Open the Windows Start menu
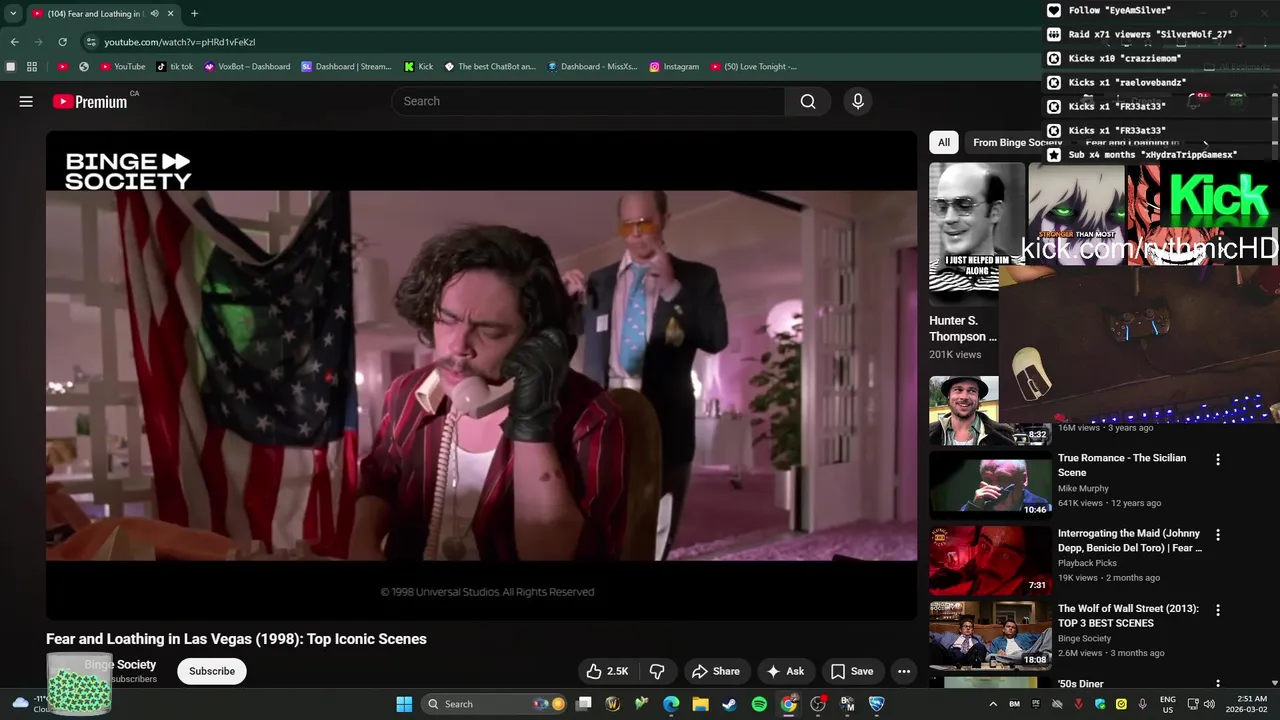This screenshot has width=1280, height=720. [x=404, y=704]
